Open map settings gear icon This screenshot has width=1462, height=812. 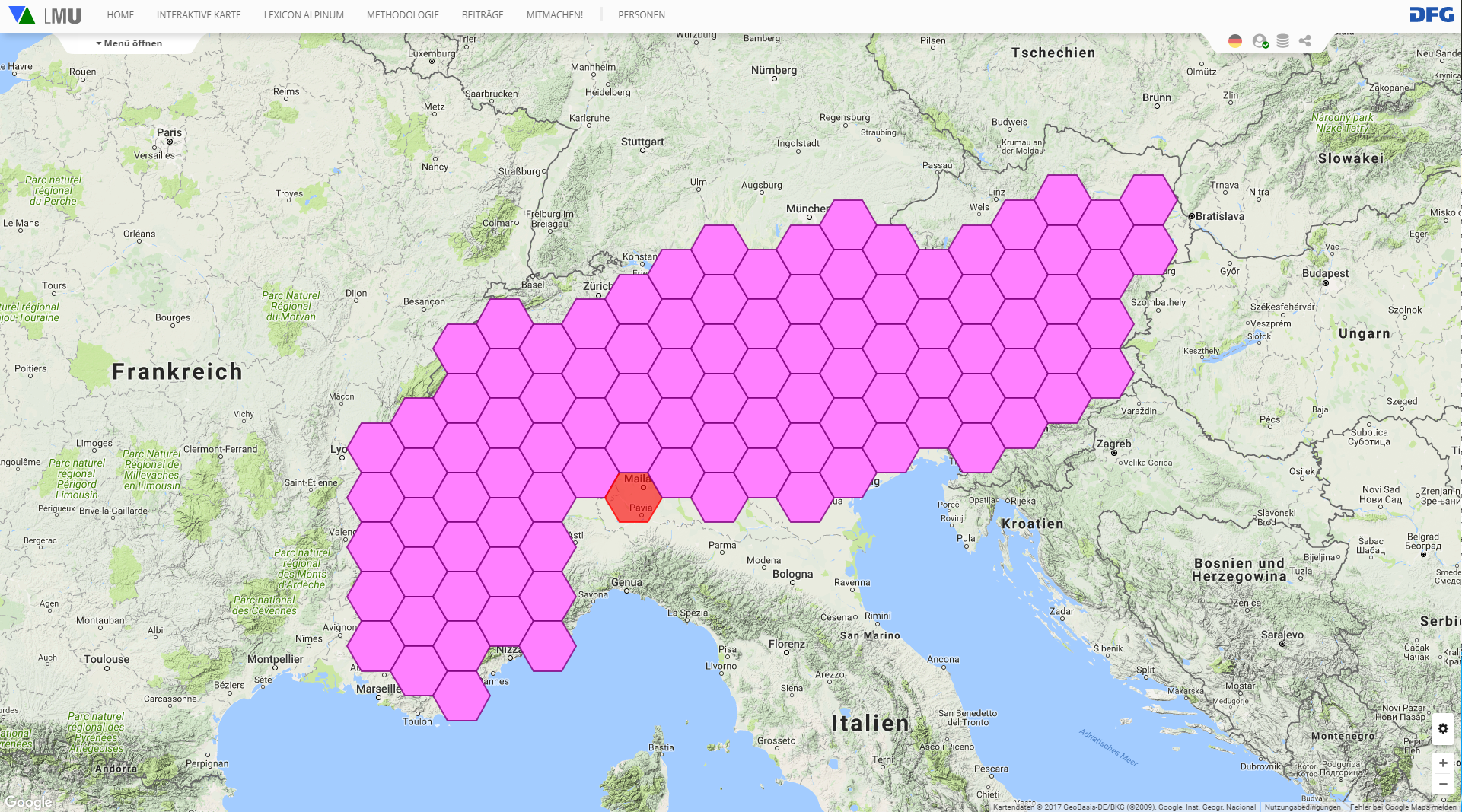point(1442,728)
